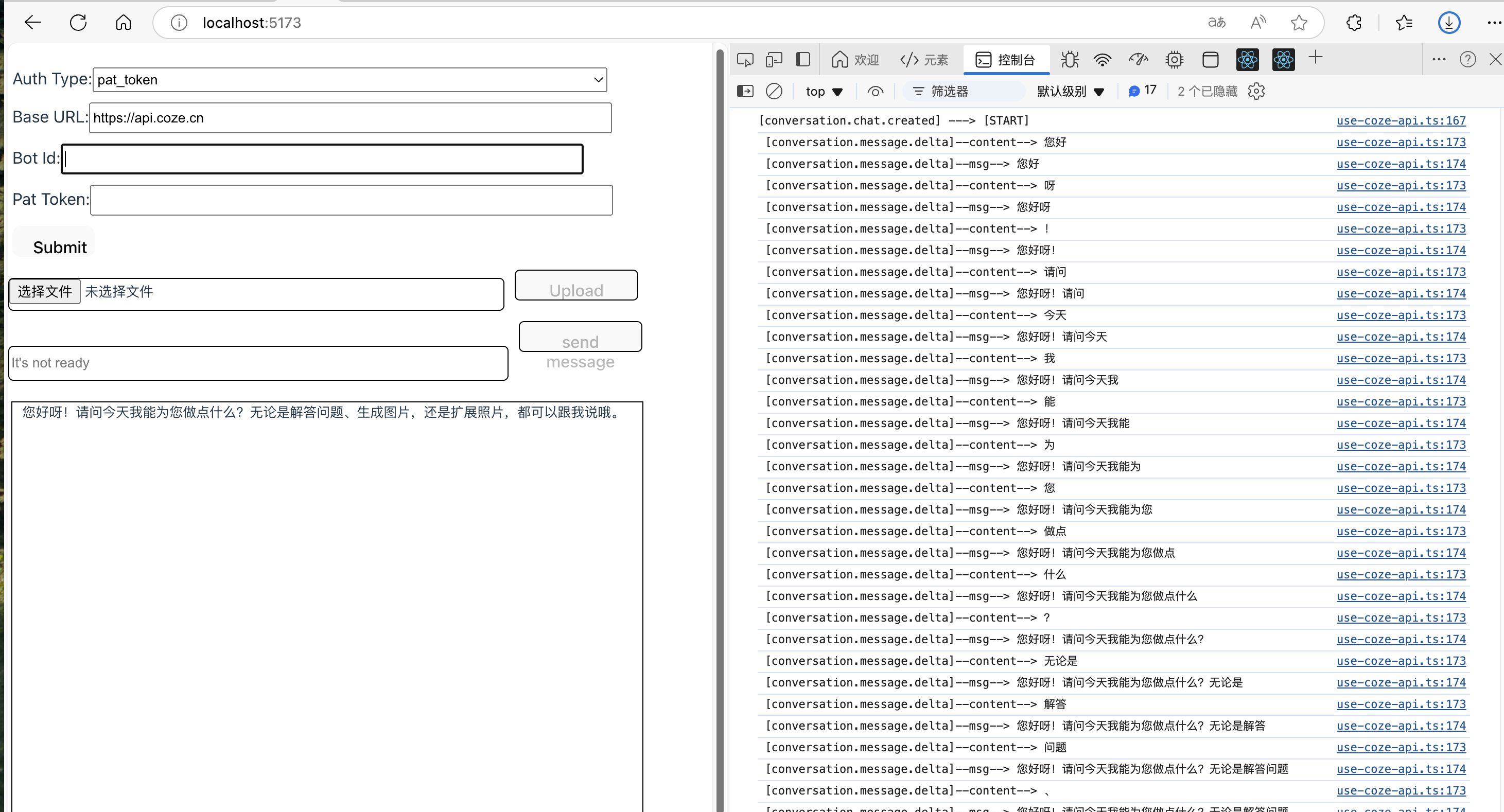Toggle the console sidebar panel
Screen dimensions: 1504x812
coord(745,91)
